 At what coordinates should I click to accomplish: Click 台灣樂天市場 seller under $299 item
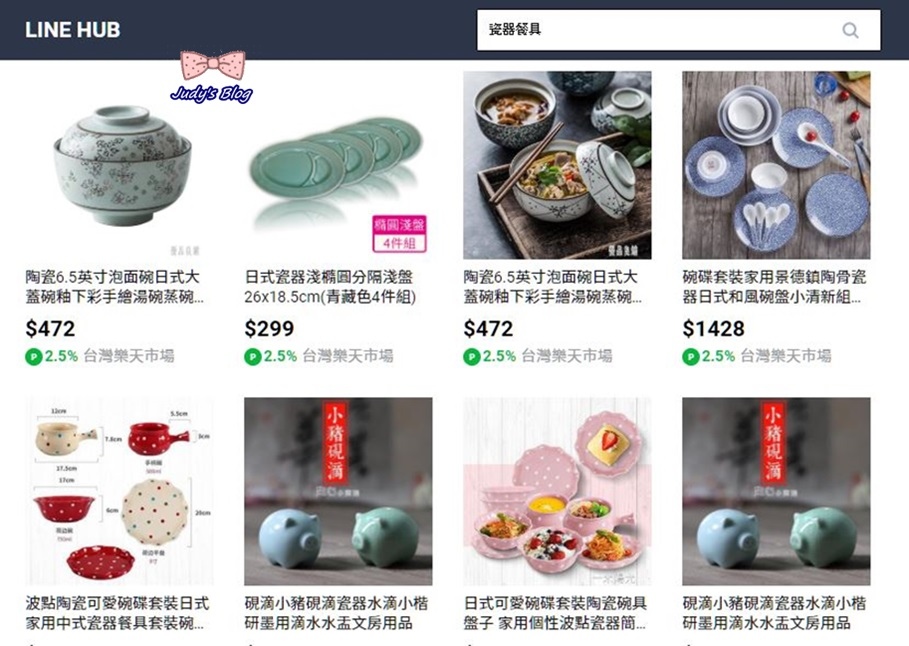tap(348, 356)
